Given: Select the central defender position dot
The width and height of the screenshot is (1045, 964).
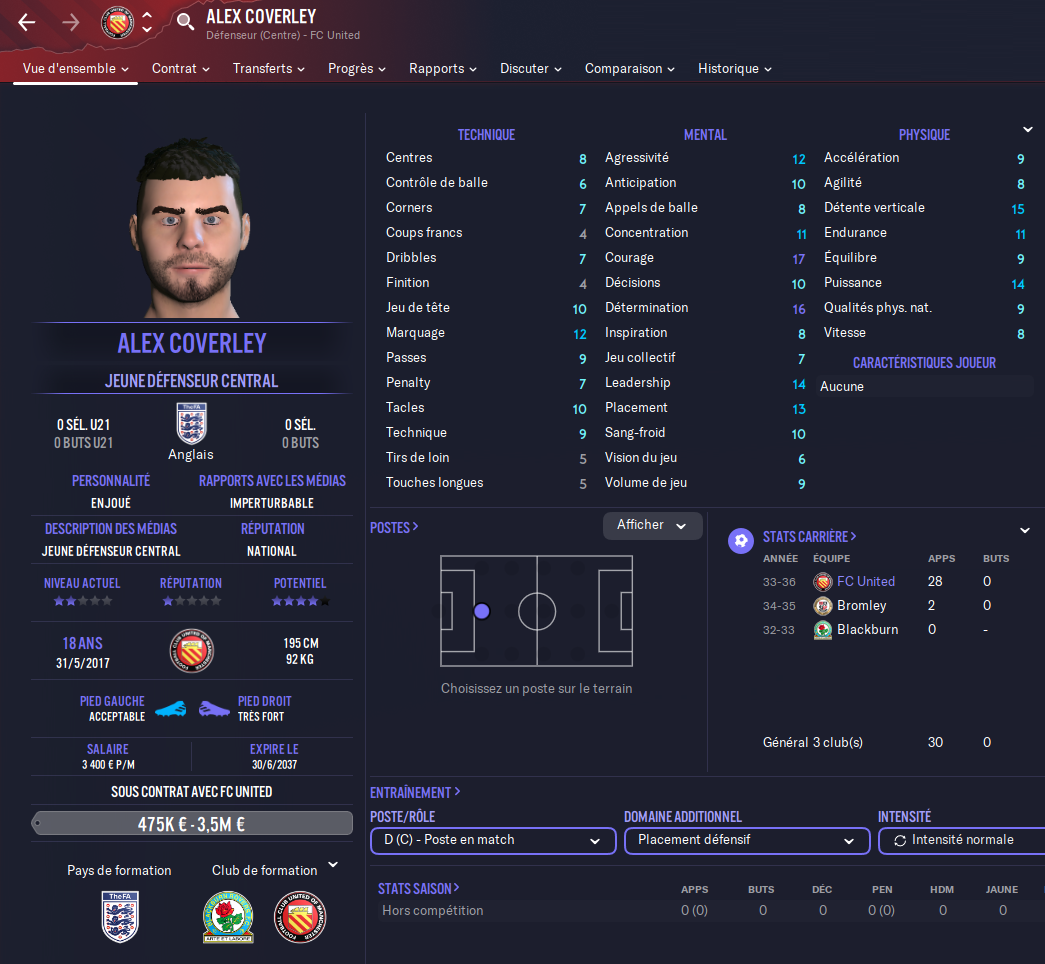Looking at the screenshot, I should tap(482, 611).
